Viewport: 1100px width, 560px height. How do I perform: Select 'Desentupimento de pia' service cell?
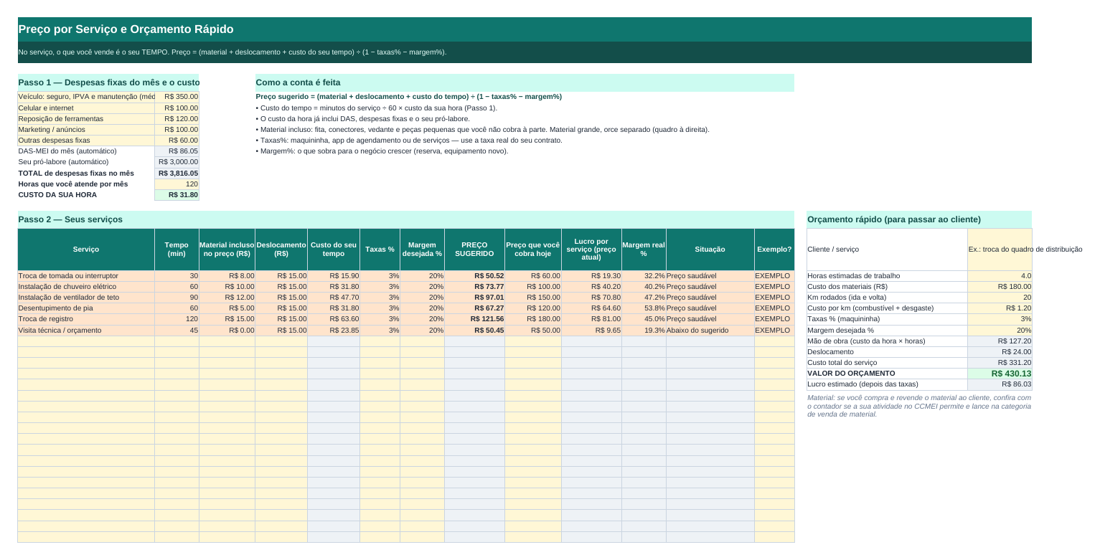[86, 308]
